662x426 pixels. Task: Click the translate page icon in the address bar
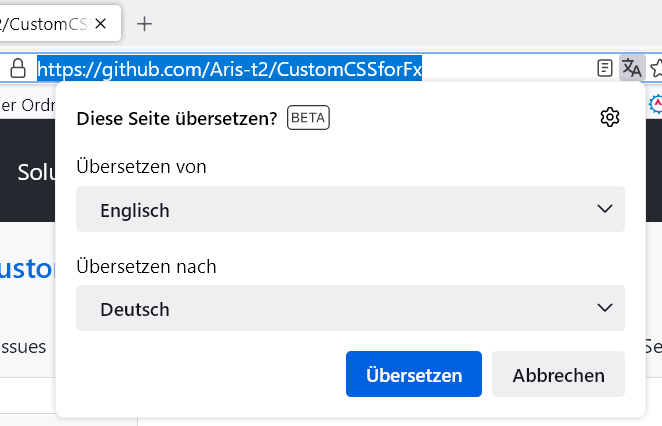(631, 68)
